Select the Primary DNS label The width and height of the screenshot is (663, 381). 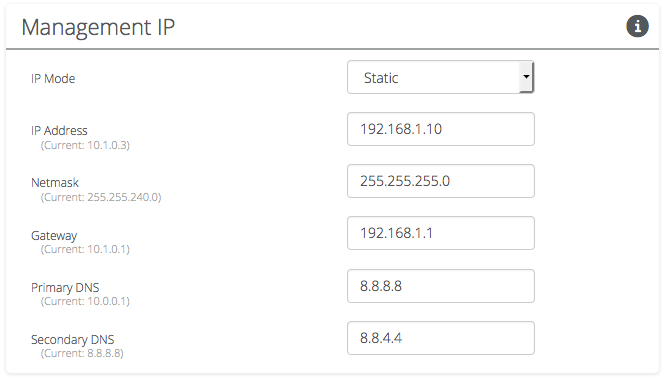[x=65, y=288]
